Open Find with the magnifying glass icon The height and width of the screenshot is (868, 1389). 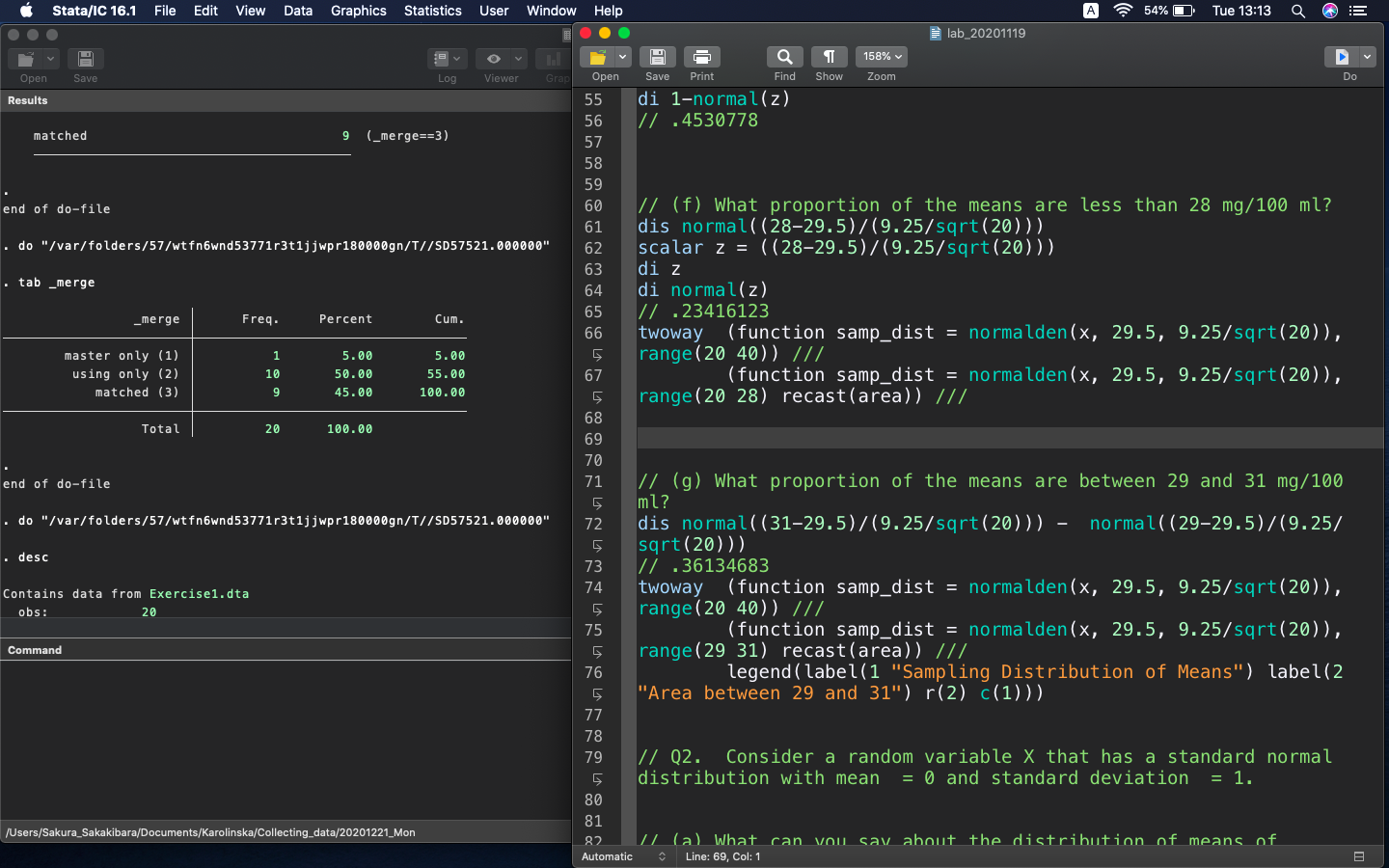coord(785,57)
